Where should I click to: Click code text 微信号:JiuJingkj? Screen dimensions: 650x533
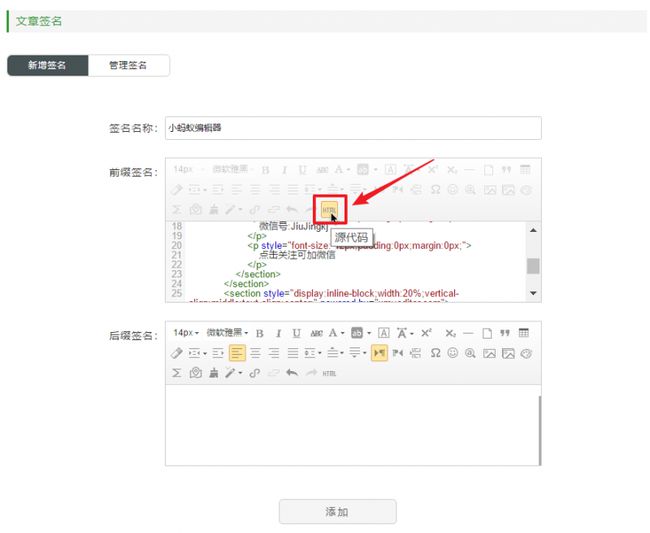[x=293, y=226]
